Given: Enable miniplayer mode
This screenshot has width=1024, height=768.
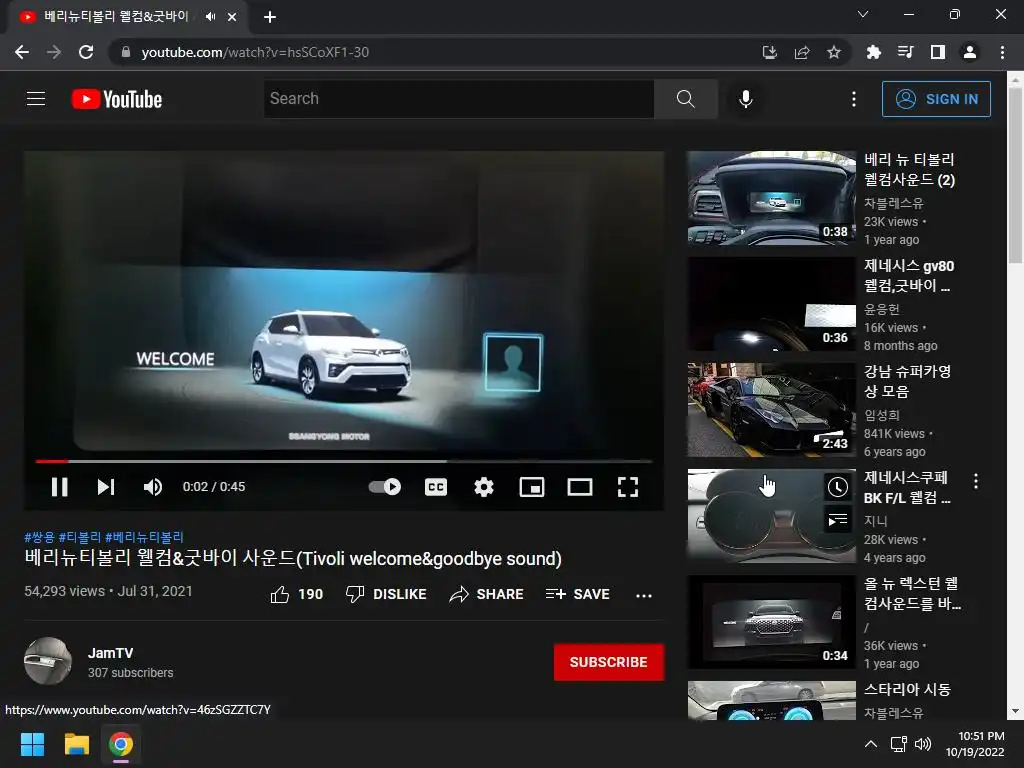Looking at the screenshot, I should point(532,487).
